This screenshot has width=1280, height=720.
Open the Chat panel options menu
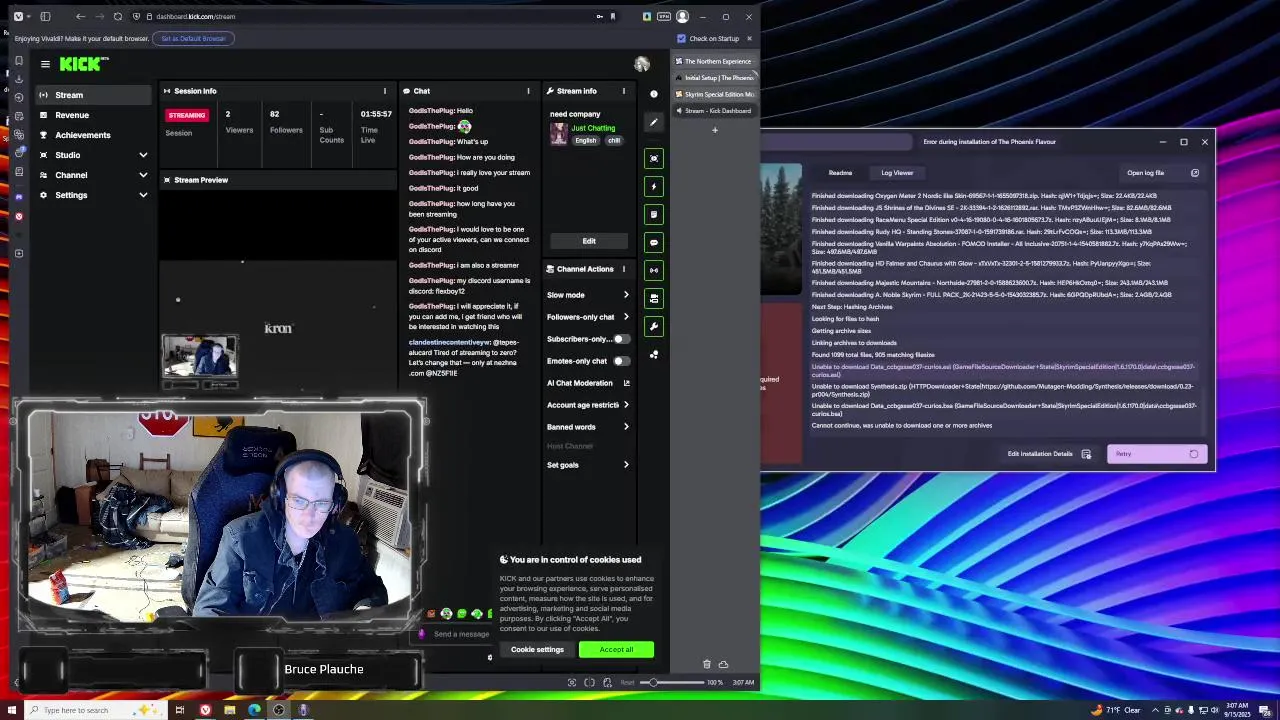click(528, 91)
